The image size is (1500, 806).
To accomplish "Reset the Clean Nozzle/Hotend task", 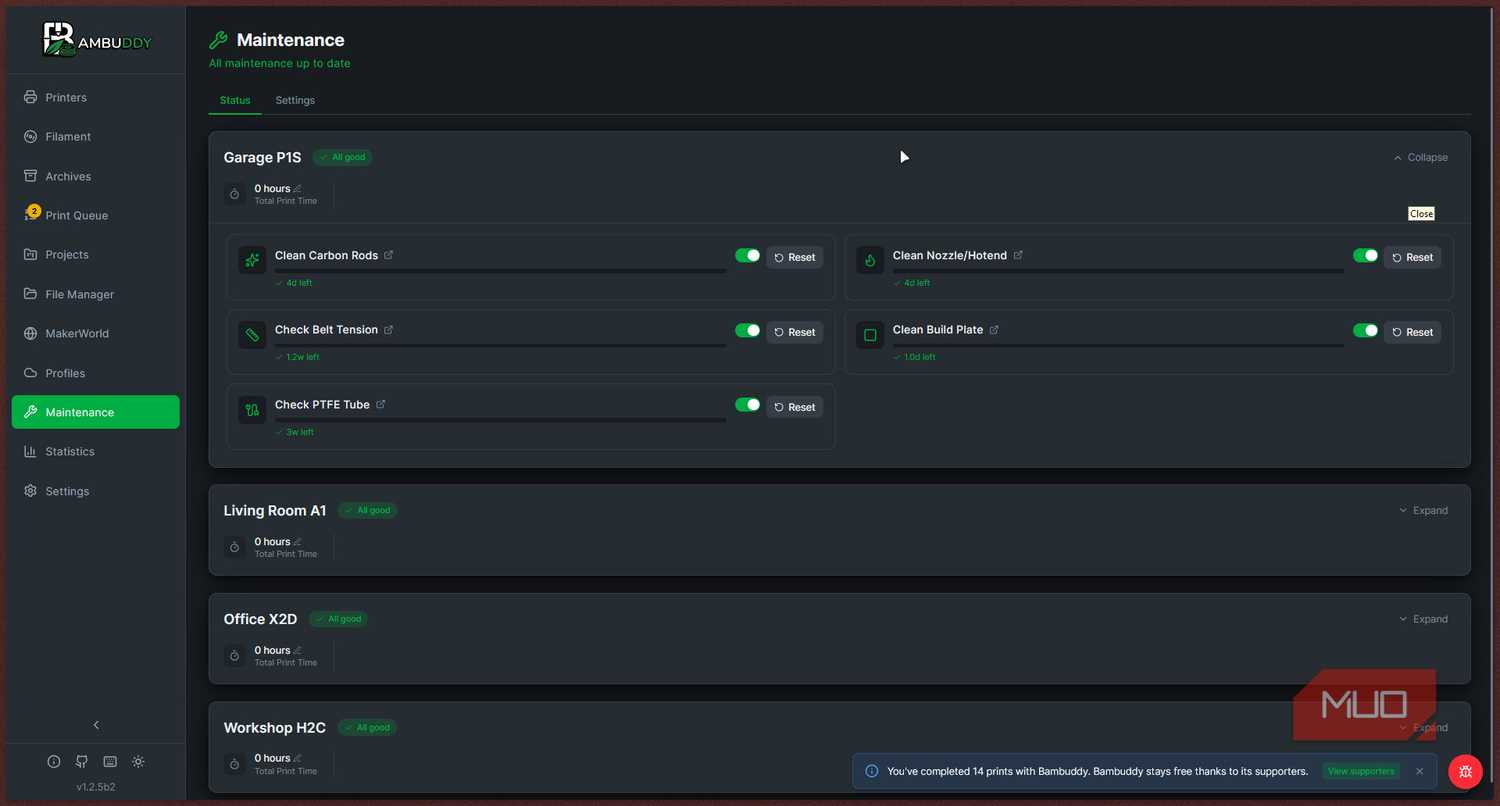I will click(x=1413, y=258).
